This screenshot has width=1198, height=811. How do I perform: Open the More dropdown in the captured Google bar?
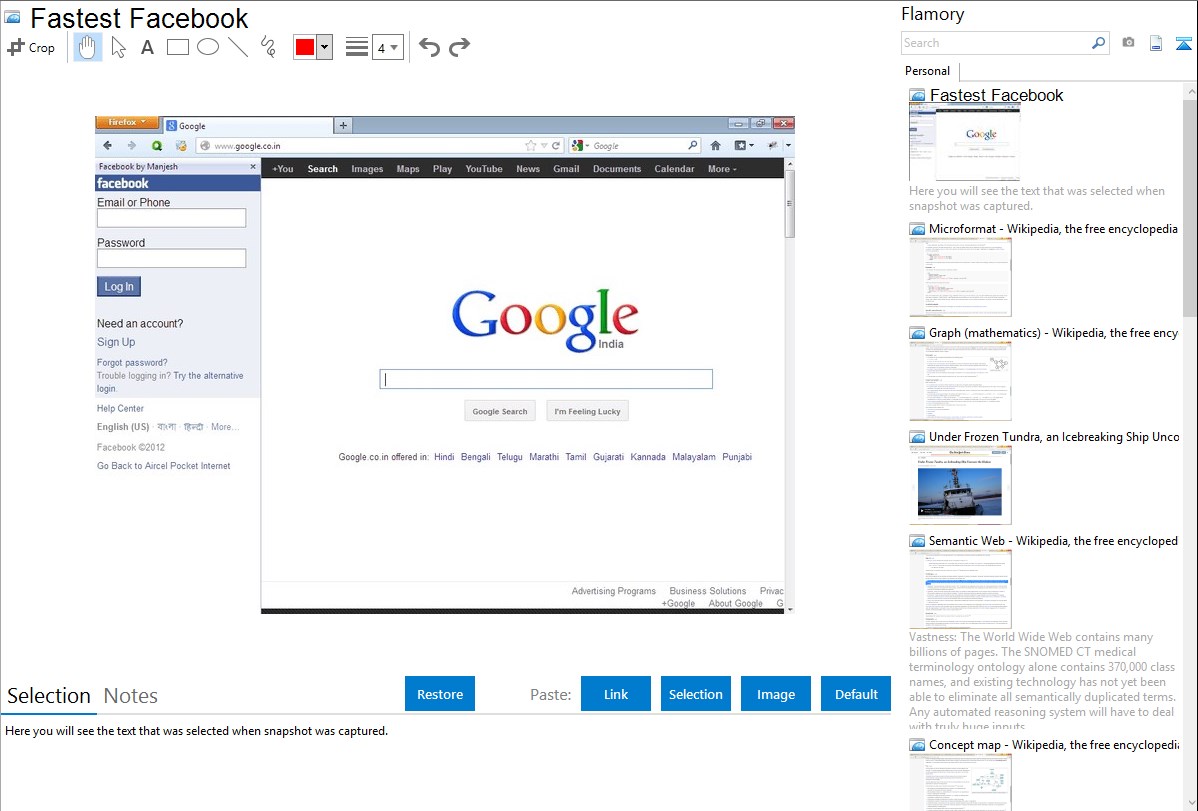[x=722, y=169]
